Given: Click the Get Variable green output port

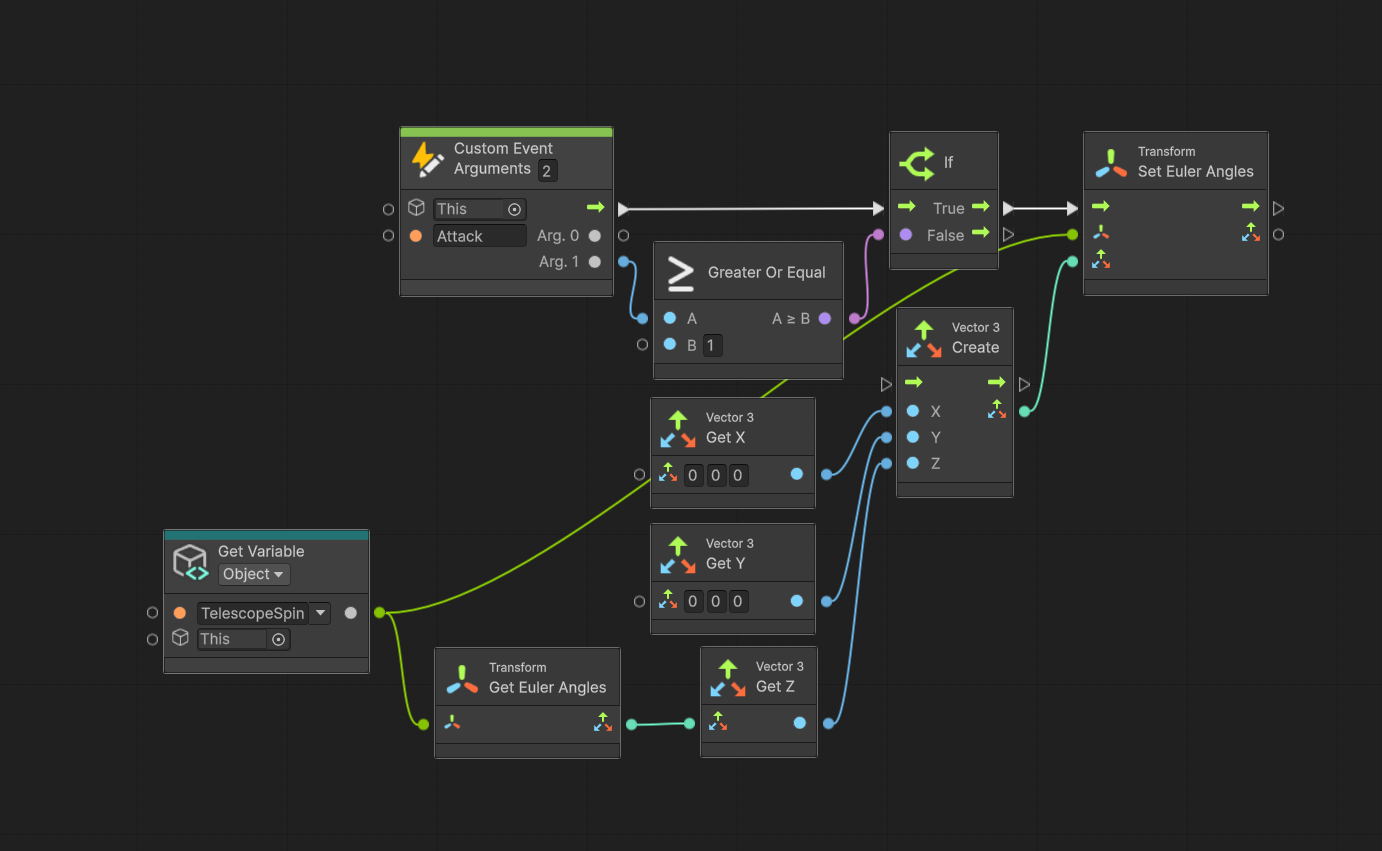Looking at the screenshot, I should click(379, 612).
